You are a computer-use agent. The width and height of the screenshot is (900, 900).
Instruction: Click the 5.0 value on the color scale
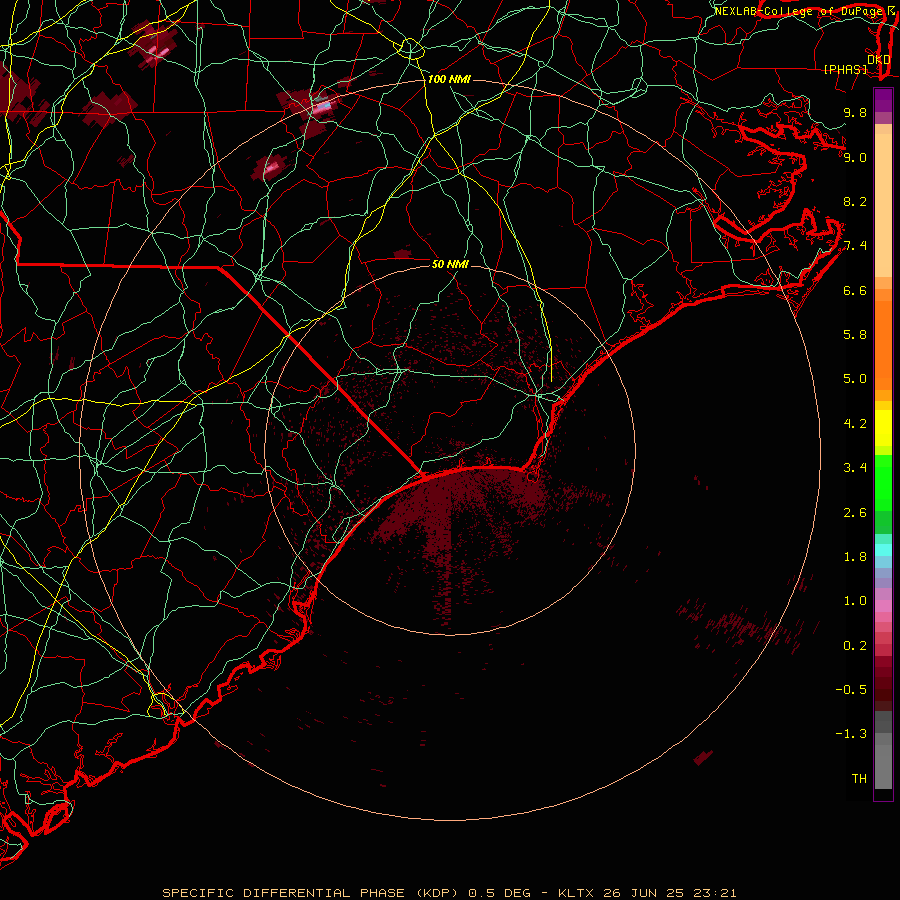[855, 379]
